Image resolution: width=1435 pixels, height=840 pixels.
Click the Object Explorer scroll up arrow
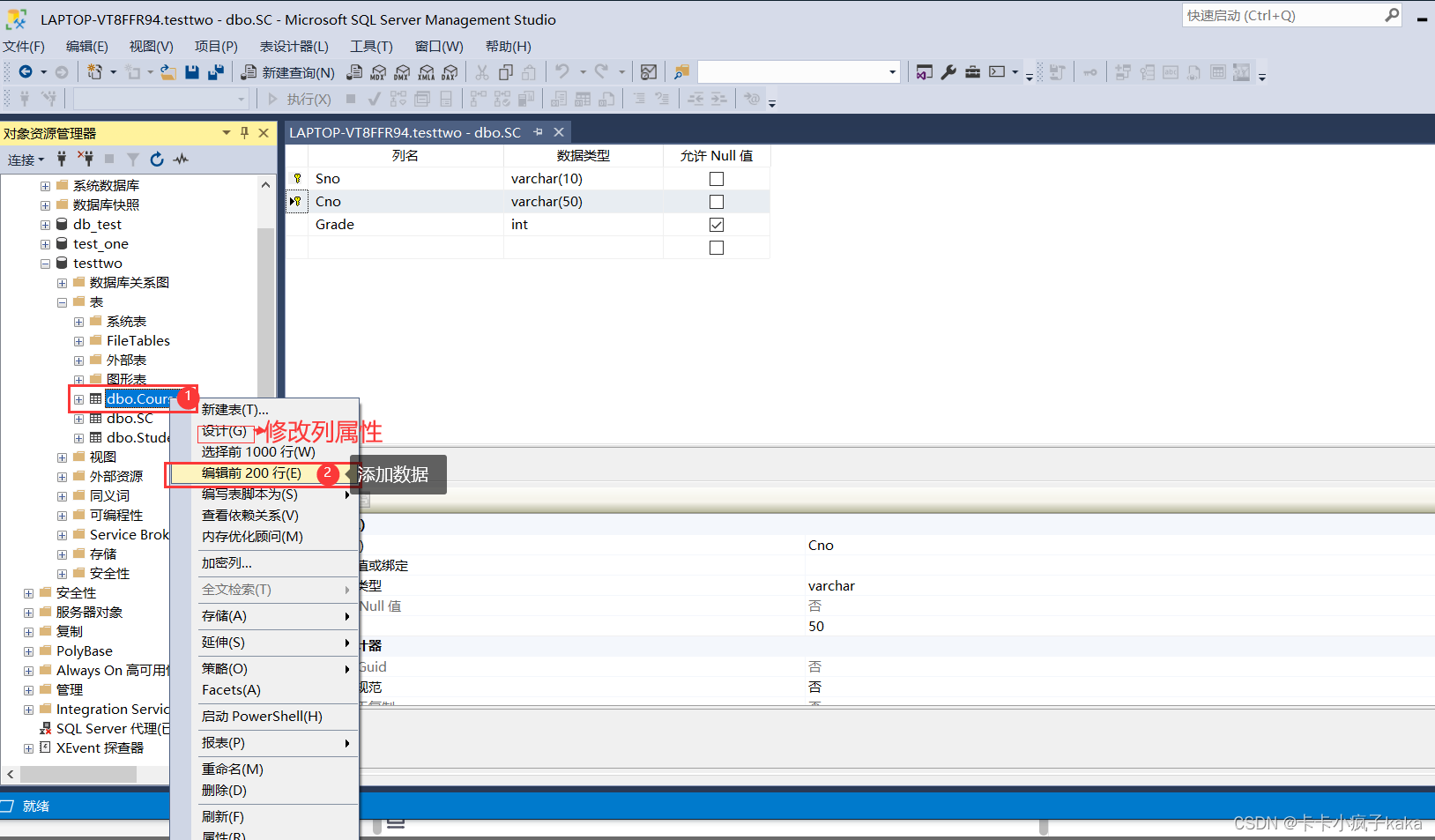point(265,185)
